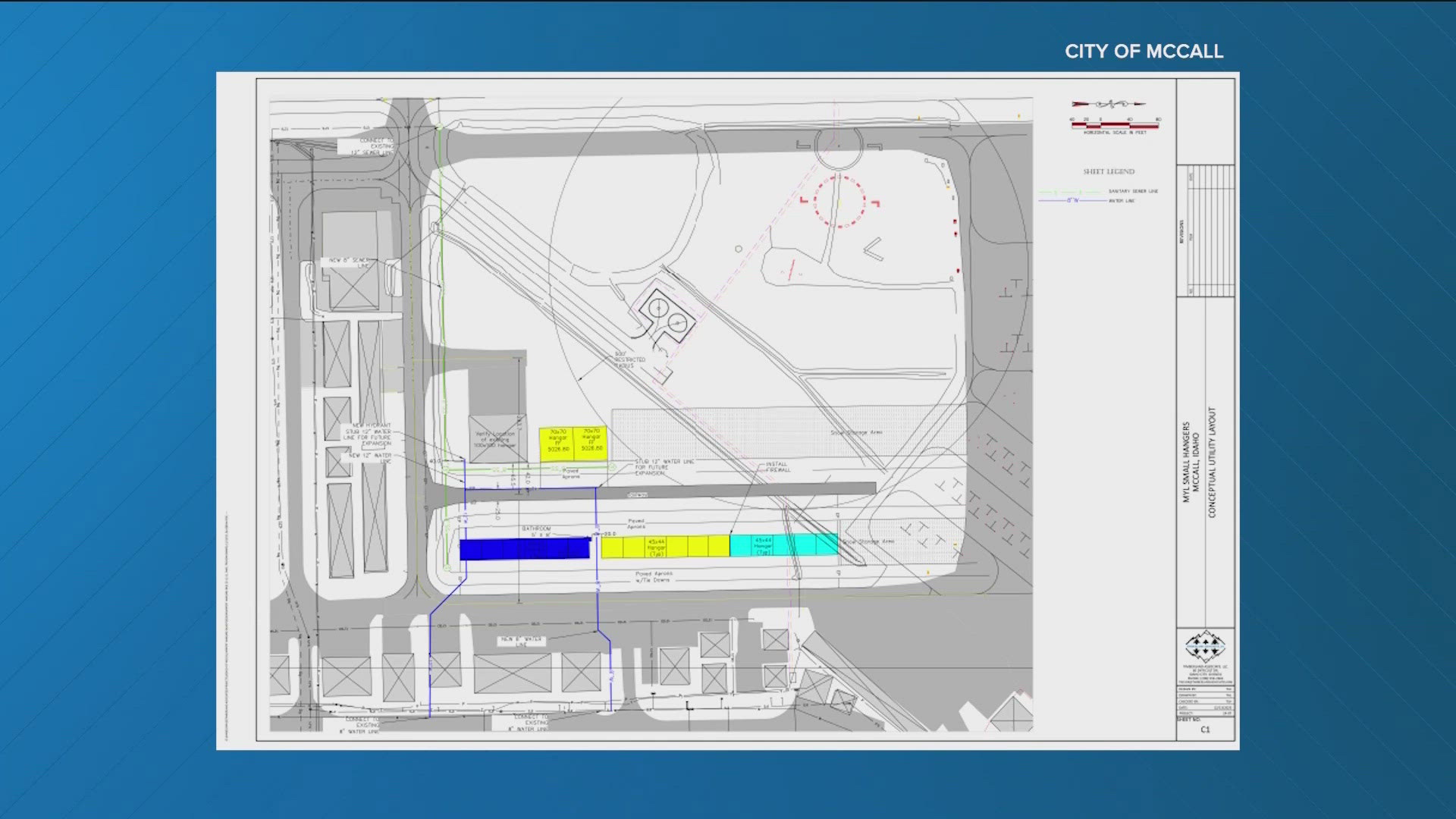Click the 'CITY OF MCCALL' caption
This screenshot has width=1456, height=819.
click(1144, 52)
